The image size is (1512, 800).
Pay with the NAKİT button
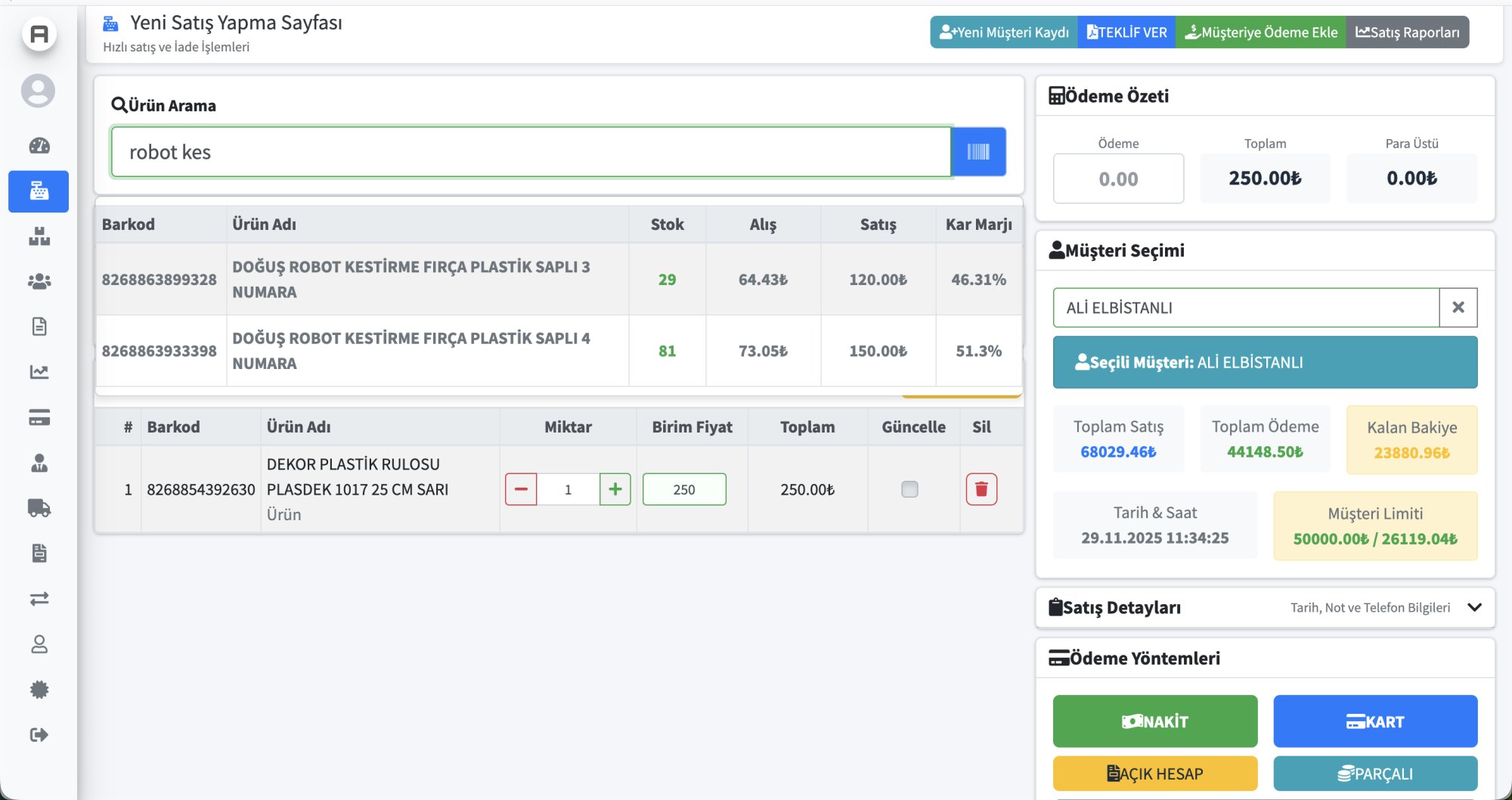pos(1154,721)
